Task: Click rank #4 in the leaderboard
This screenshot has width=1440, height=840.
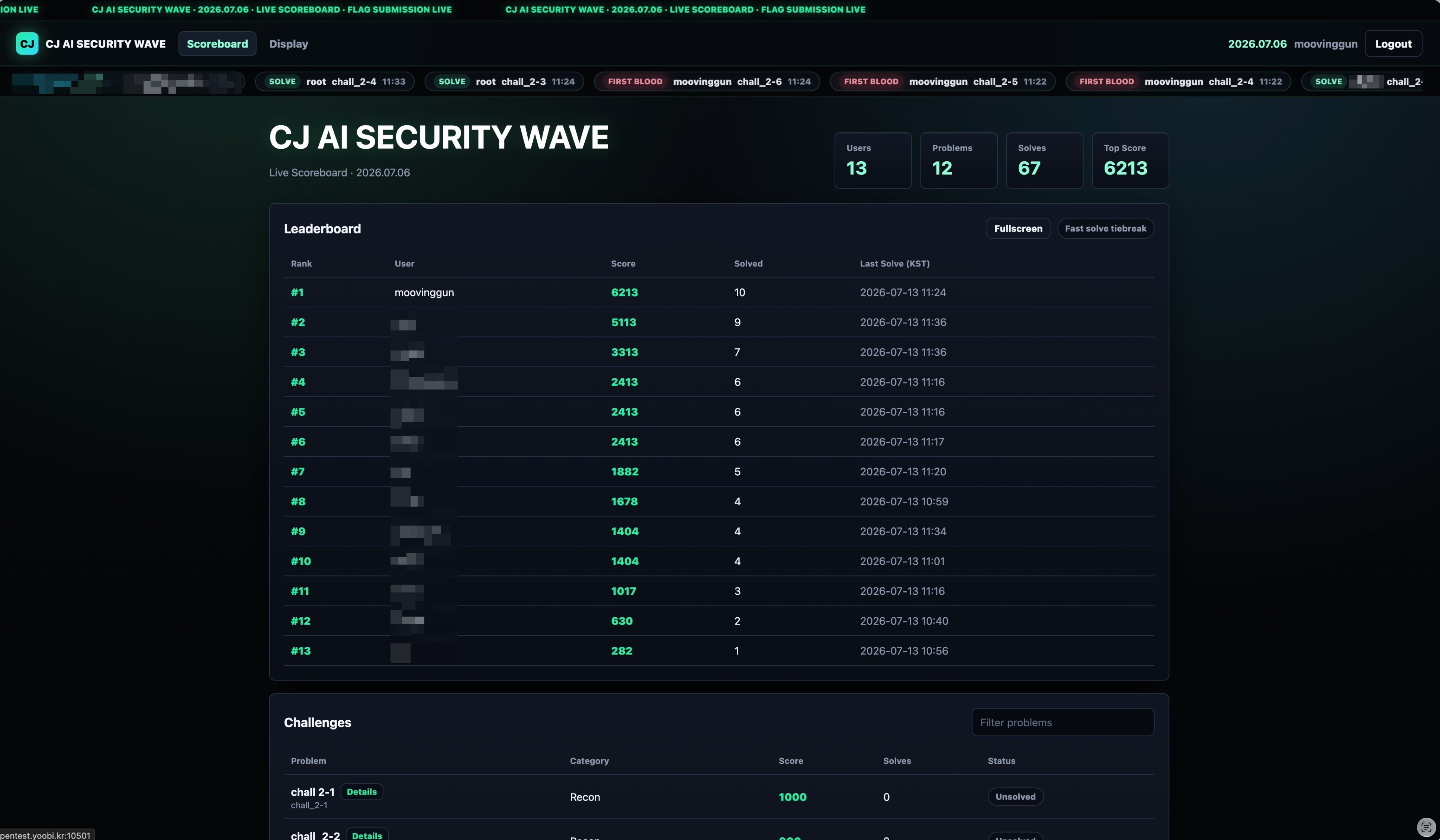Action: (298, 382)
